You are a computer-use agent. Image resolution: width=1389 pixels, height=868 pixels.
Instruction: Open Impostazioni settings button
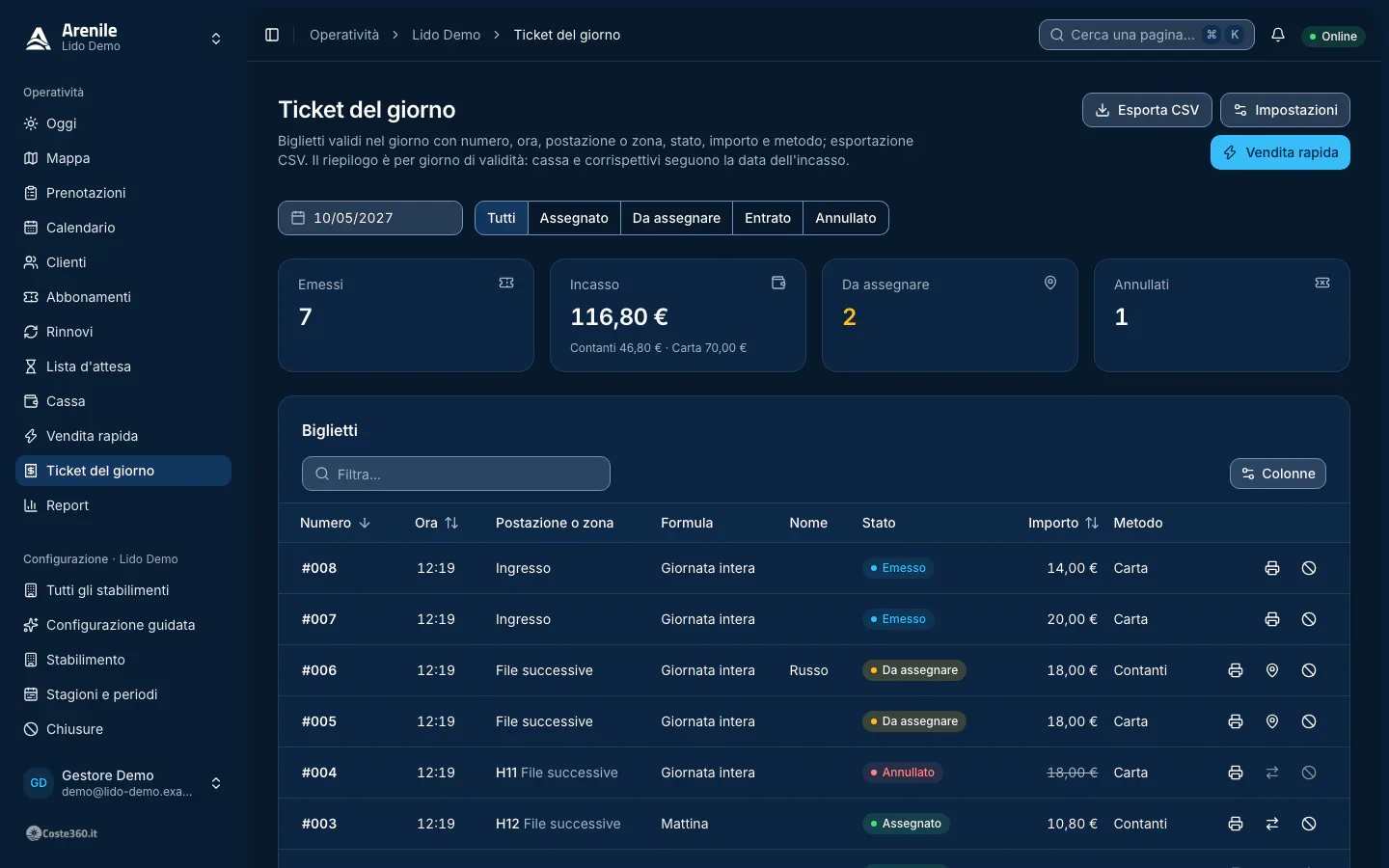pos(1285,110)
